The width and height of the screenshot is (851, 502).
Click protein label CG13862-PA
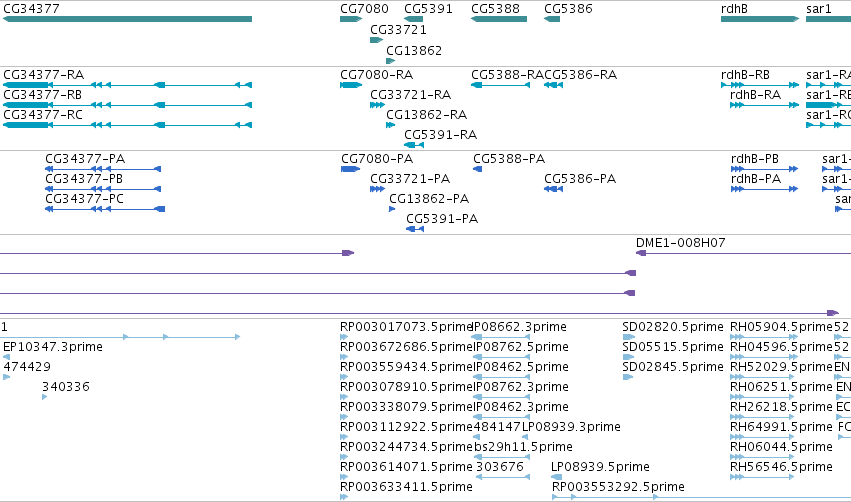pos(429,199)
